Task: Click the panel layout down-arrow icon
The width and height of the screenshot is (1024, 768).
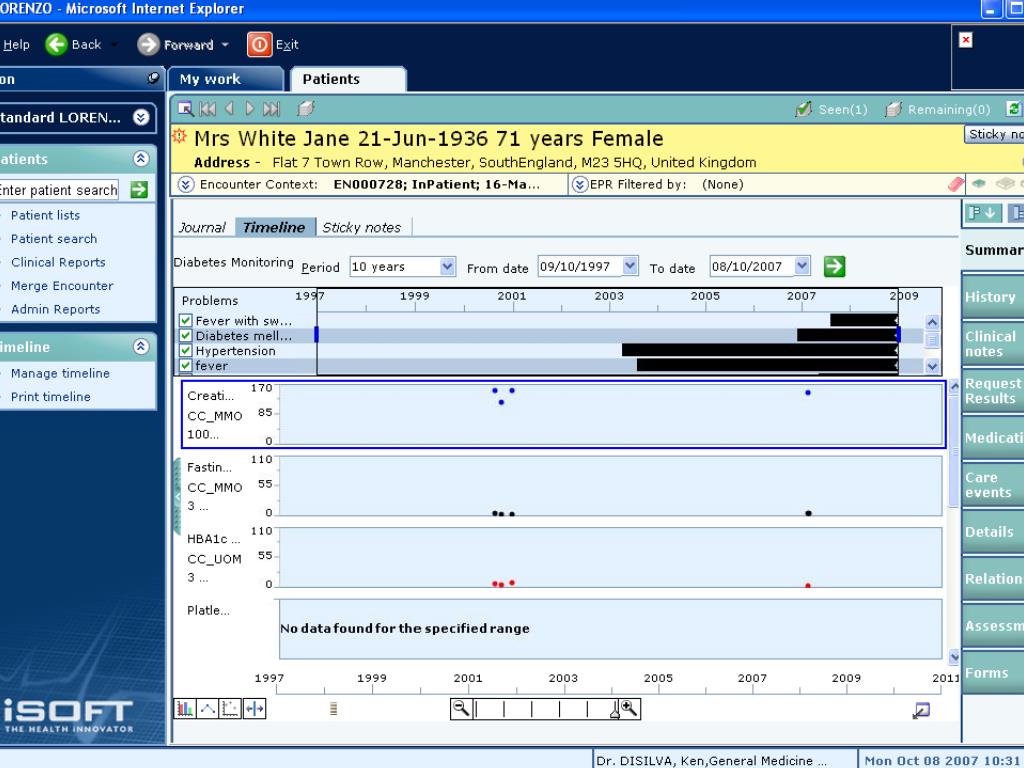Action: pos(982,212)
